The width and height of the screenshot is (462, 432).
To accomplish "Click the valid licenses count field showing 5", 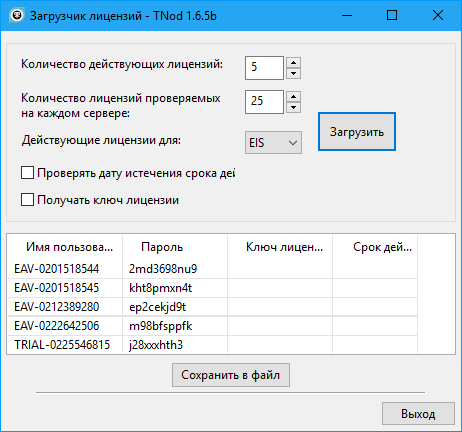I will [x=264, y=68].
